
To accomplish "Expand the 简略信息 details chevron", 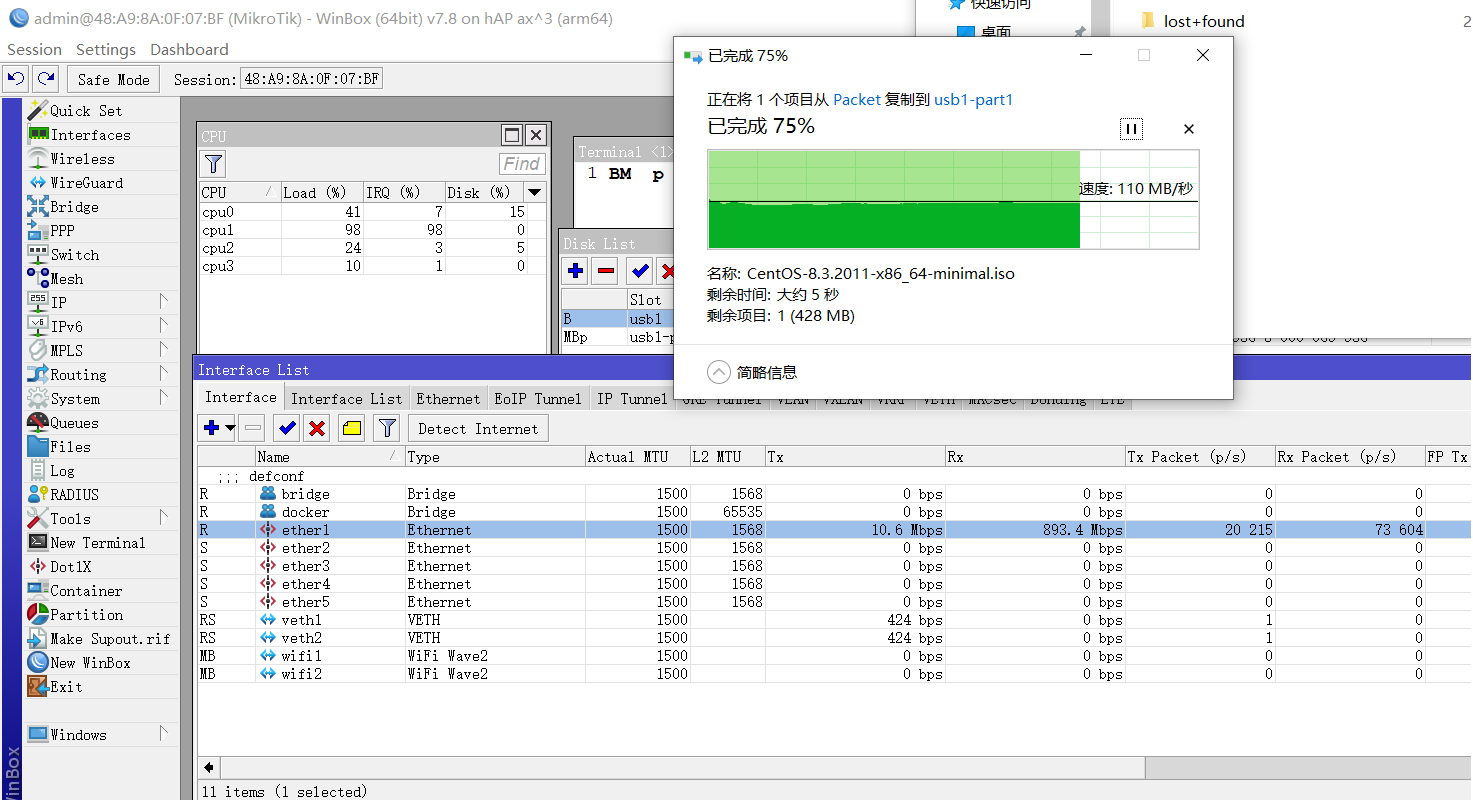I will 719,372.
